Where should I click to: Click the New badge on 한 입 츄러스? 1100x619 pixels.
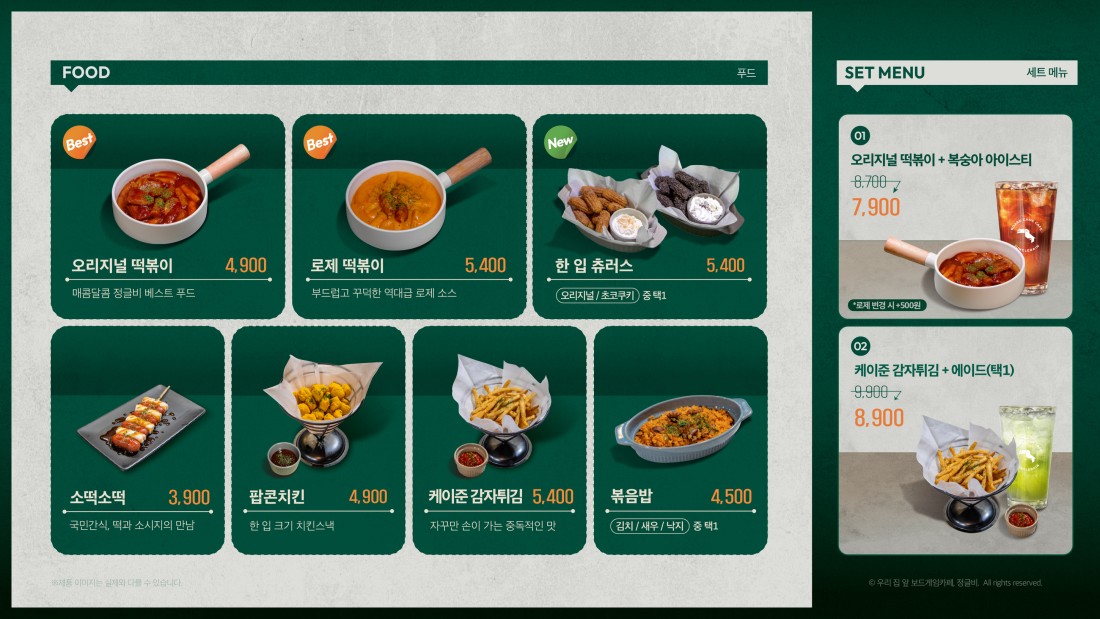[x=561, y=142]
